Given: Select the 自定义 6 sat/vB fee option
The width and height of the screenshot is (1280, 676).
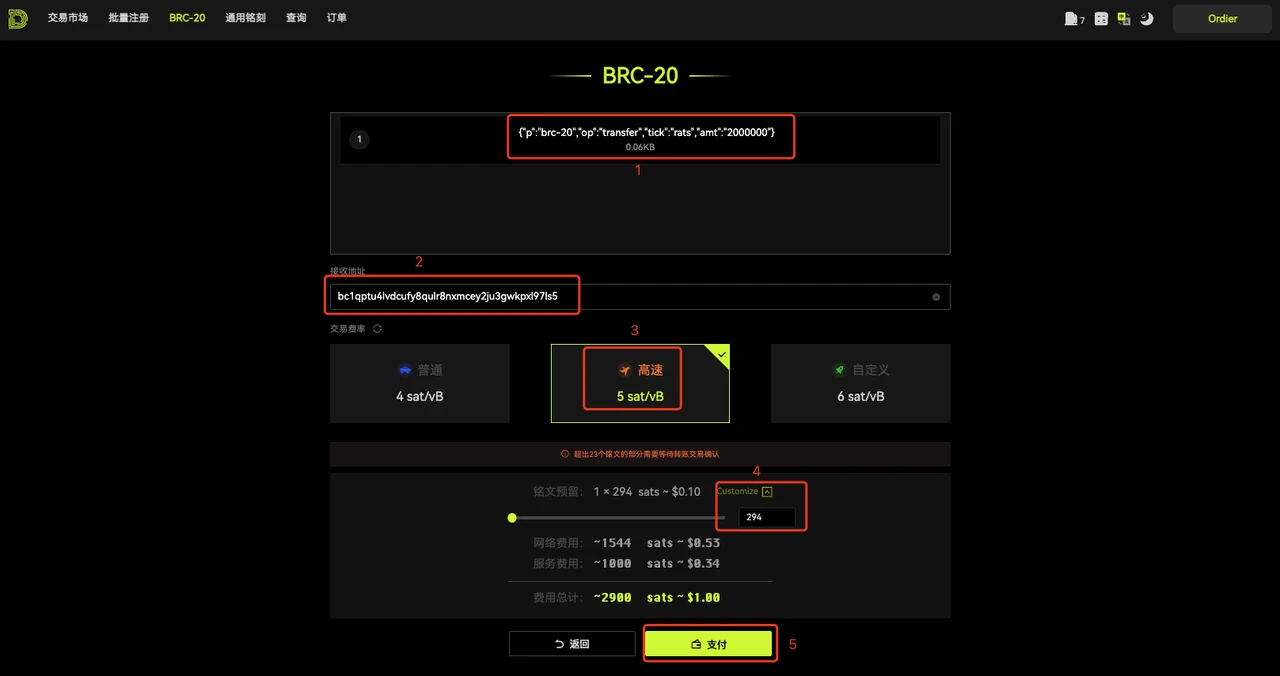Looking at the screenshot, I should 860,383.
